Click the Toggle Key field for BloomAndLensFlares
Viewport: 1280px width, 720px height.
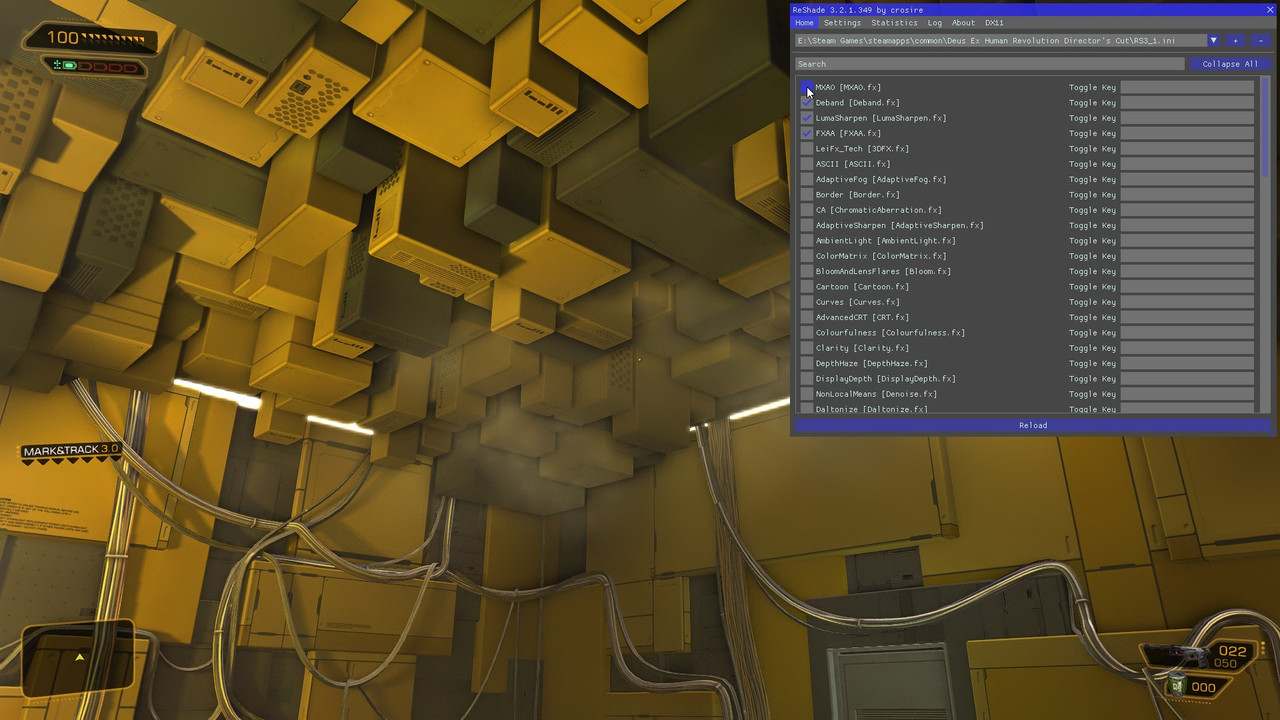coord(1187,271)
